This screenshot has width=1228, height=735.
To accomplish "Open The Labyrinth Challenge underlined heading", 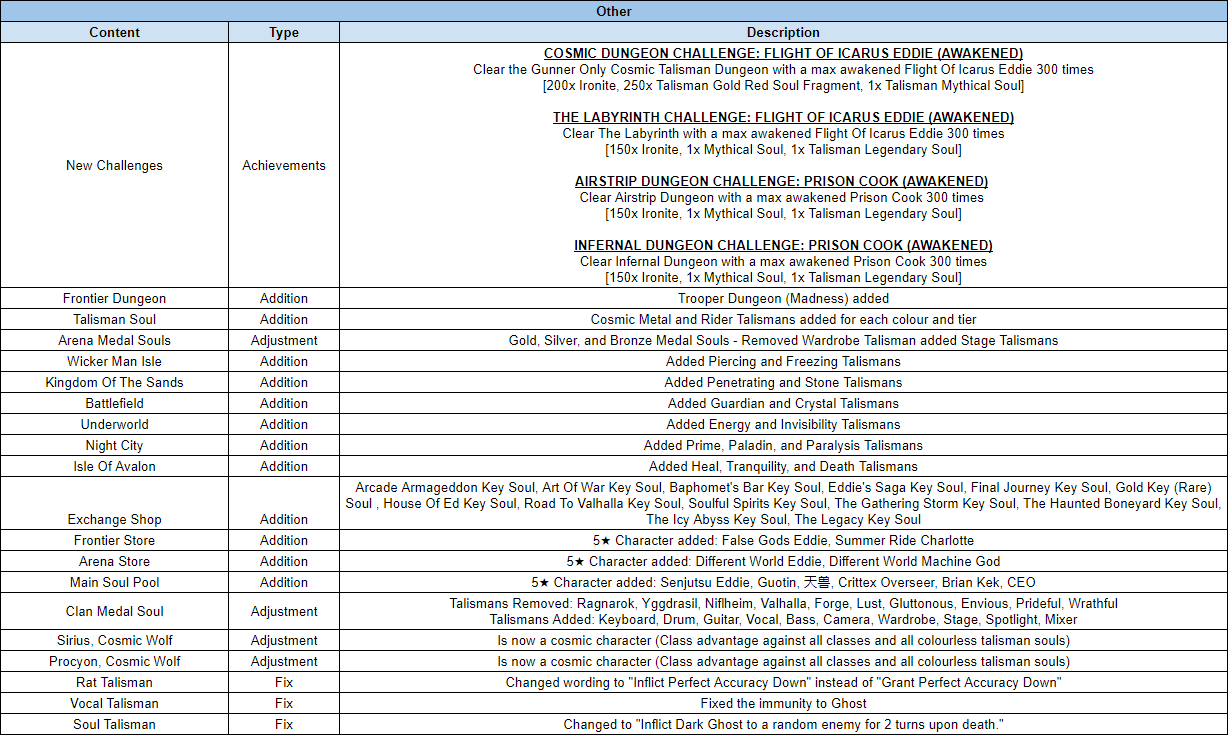I will (x=783, y=117).
